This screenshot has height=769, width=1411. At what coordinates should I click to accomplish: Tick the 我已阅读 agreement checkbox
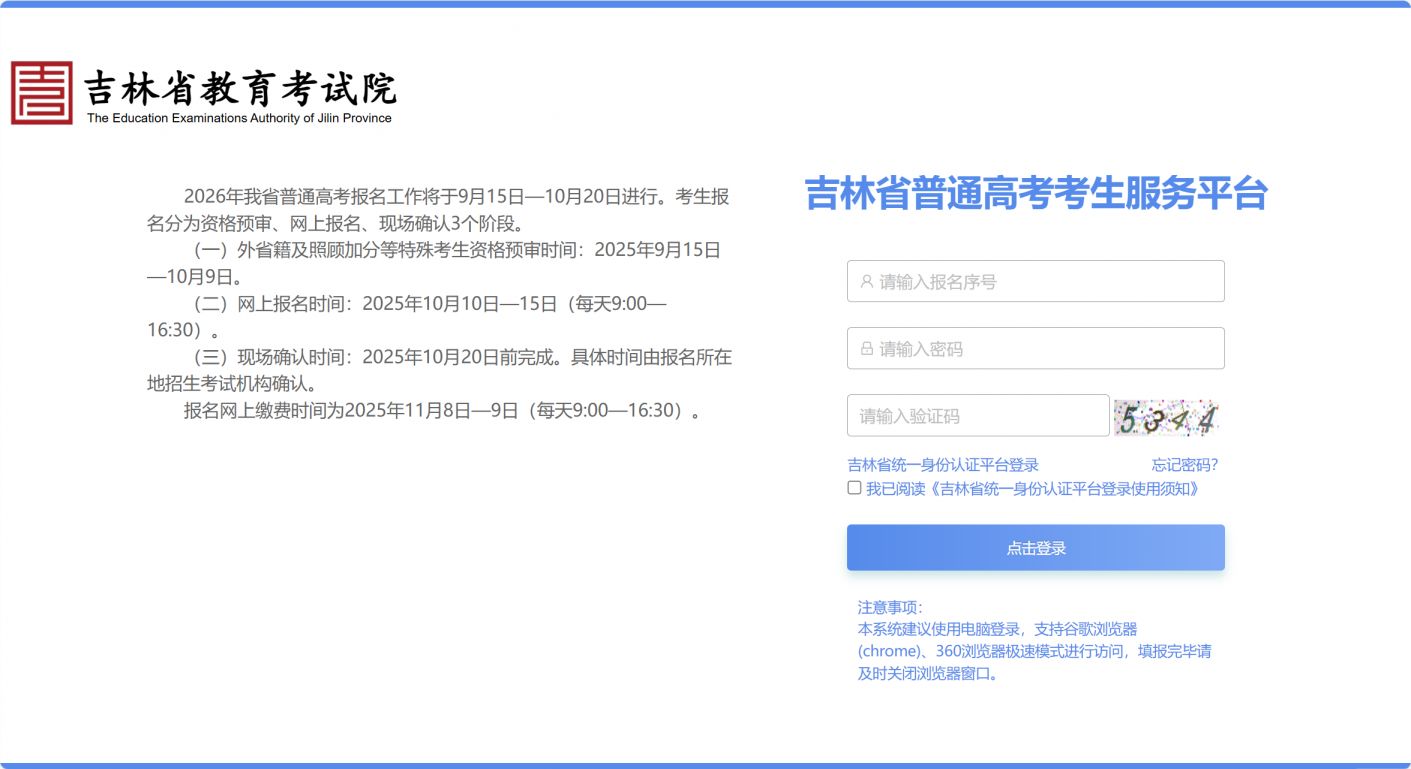point(854,488)
